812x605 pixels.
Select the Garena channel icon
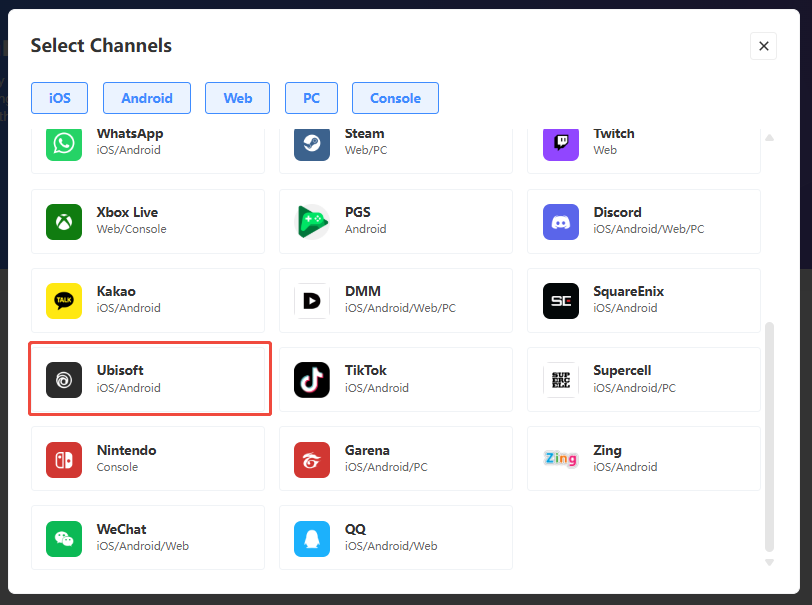click(312, 459)
